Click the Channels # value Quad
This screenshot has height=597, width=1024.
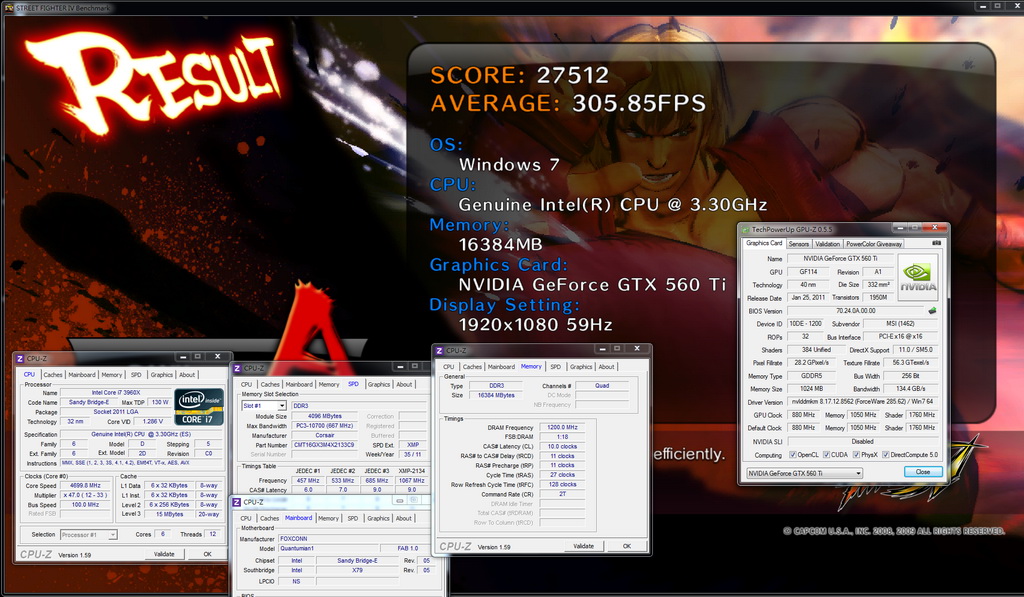click(601, 385)
